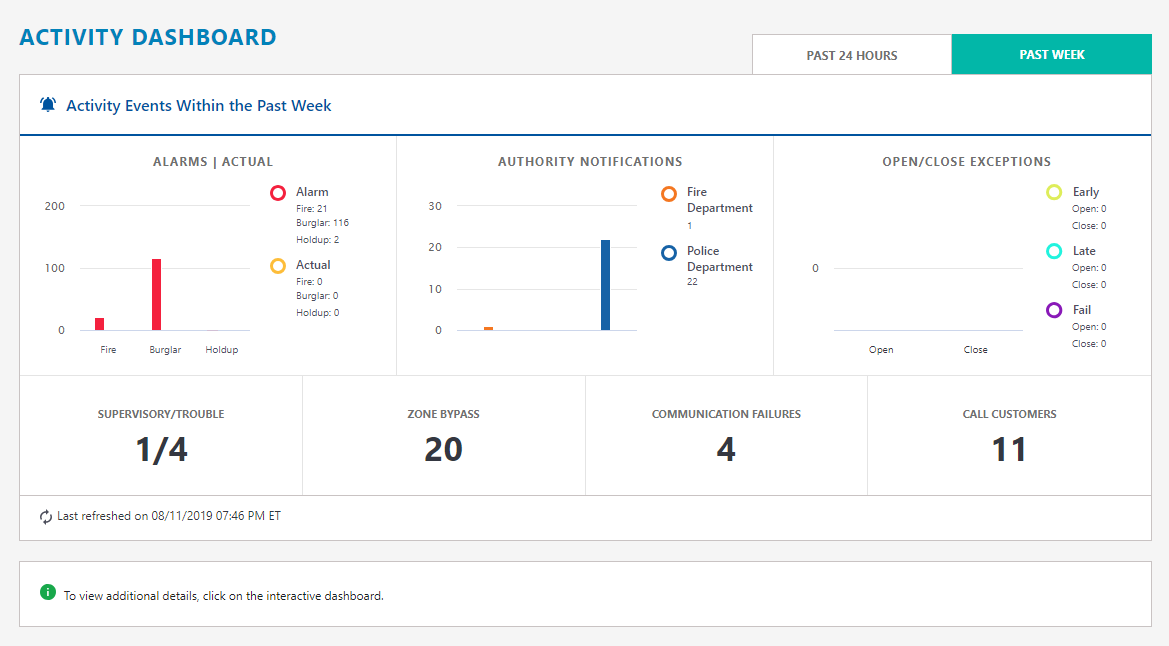Toggle the yellow Actual legend circle
This screenshot has width=1169, height=646.
pyautogui.click(x=278, y=266)
